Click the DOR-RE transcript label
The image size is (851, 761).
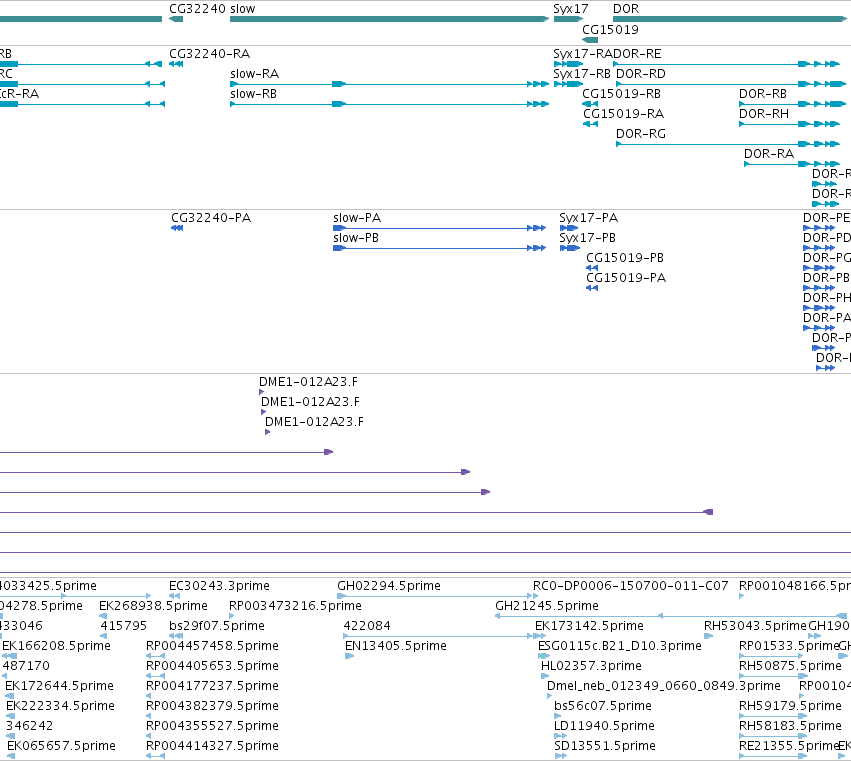pos(637,54)
